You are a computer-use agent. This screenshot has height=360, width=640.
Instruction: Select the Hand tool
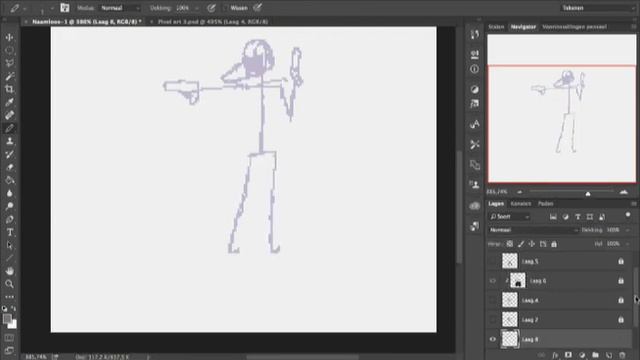coord(9,271)
